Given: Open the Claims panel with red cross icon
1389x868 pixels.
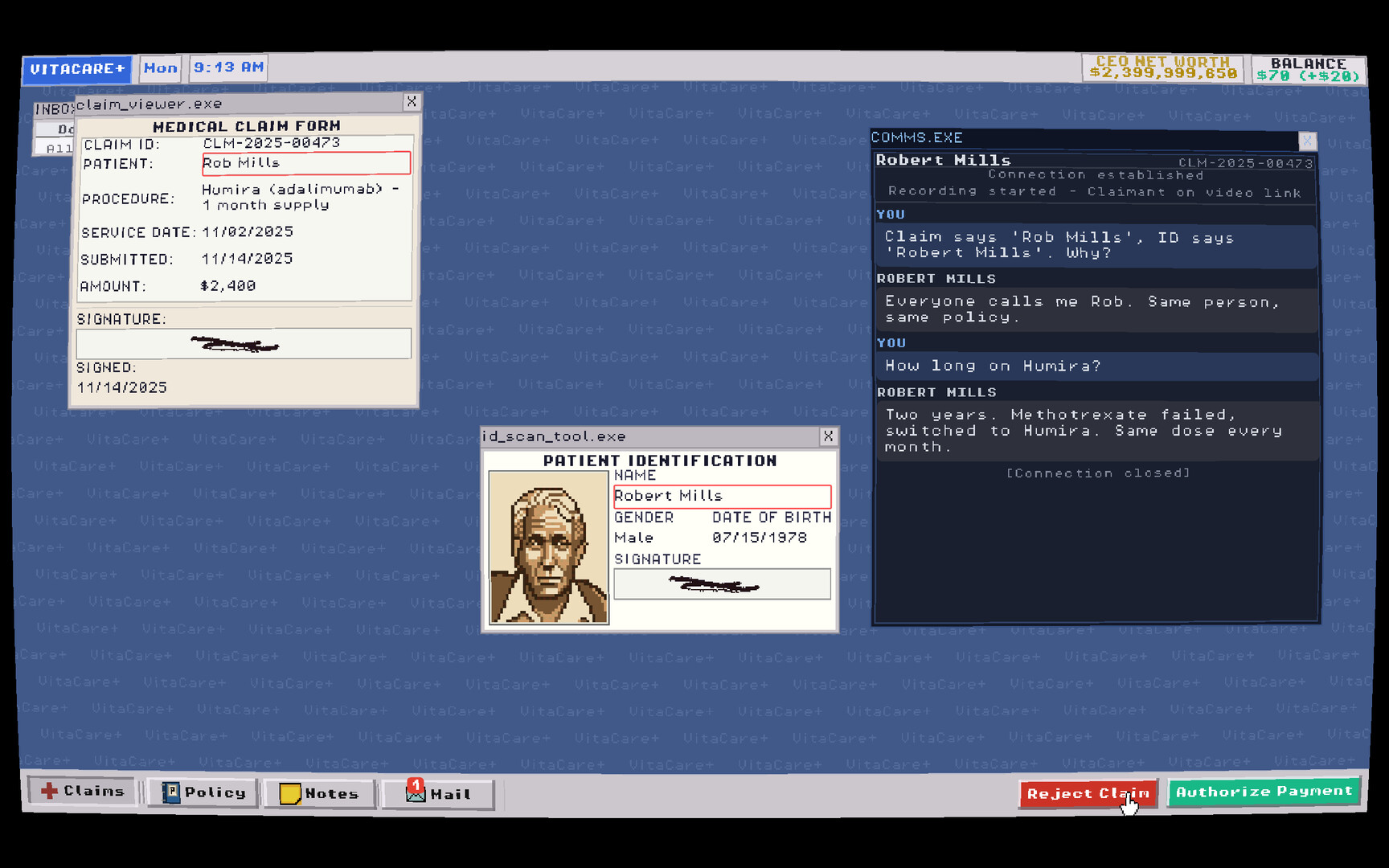Looking at the screenshot, I should 83,792.
